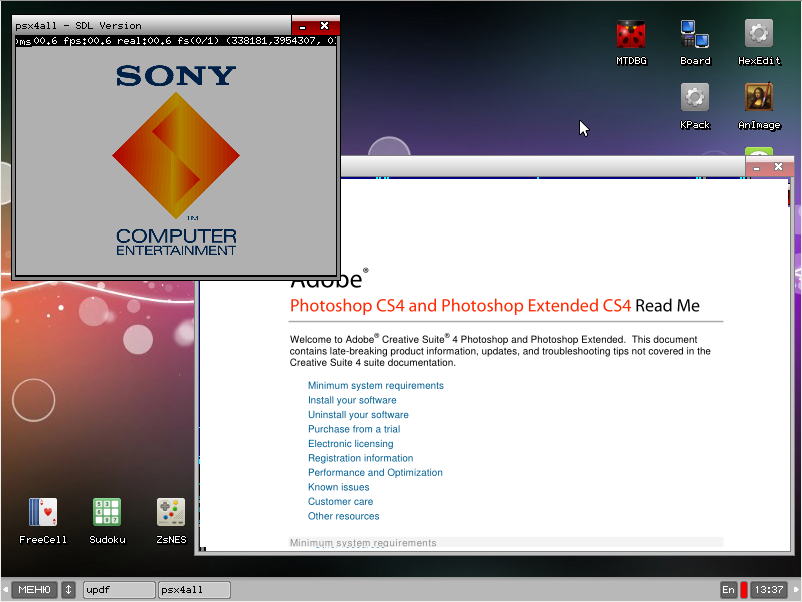Click the 'psx4all - SDL Version' title bar

(152, 26)
